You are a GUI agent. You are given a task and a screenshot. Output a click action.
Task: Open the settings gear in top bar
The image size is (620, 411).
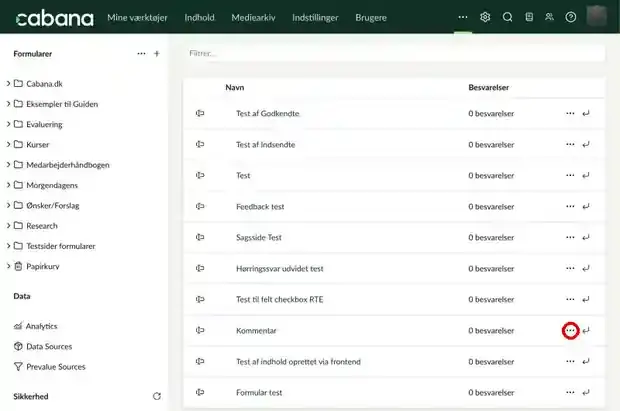point(485,17)
